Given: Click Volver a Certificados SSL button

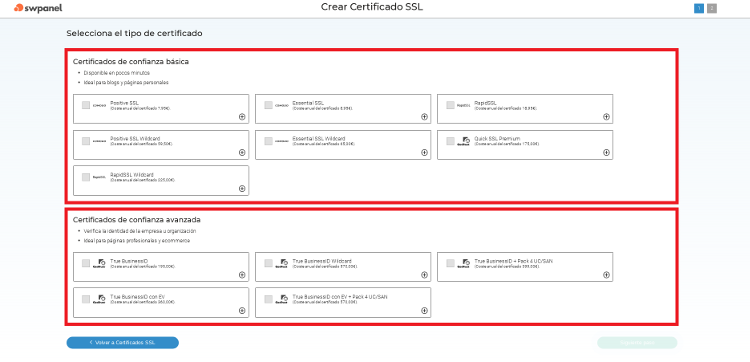Looking at the screenshot, I should (122, 342).
